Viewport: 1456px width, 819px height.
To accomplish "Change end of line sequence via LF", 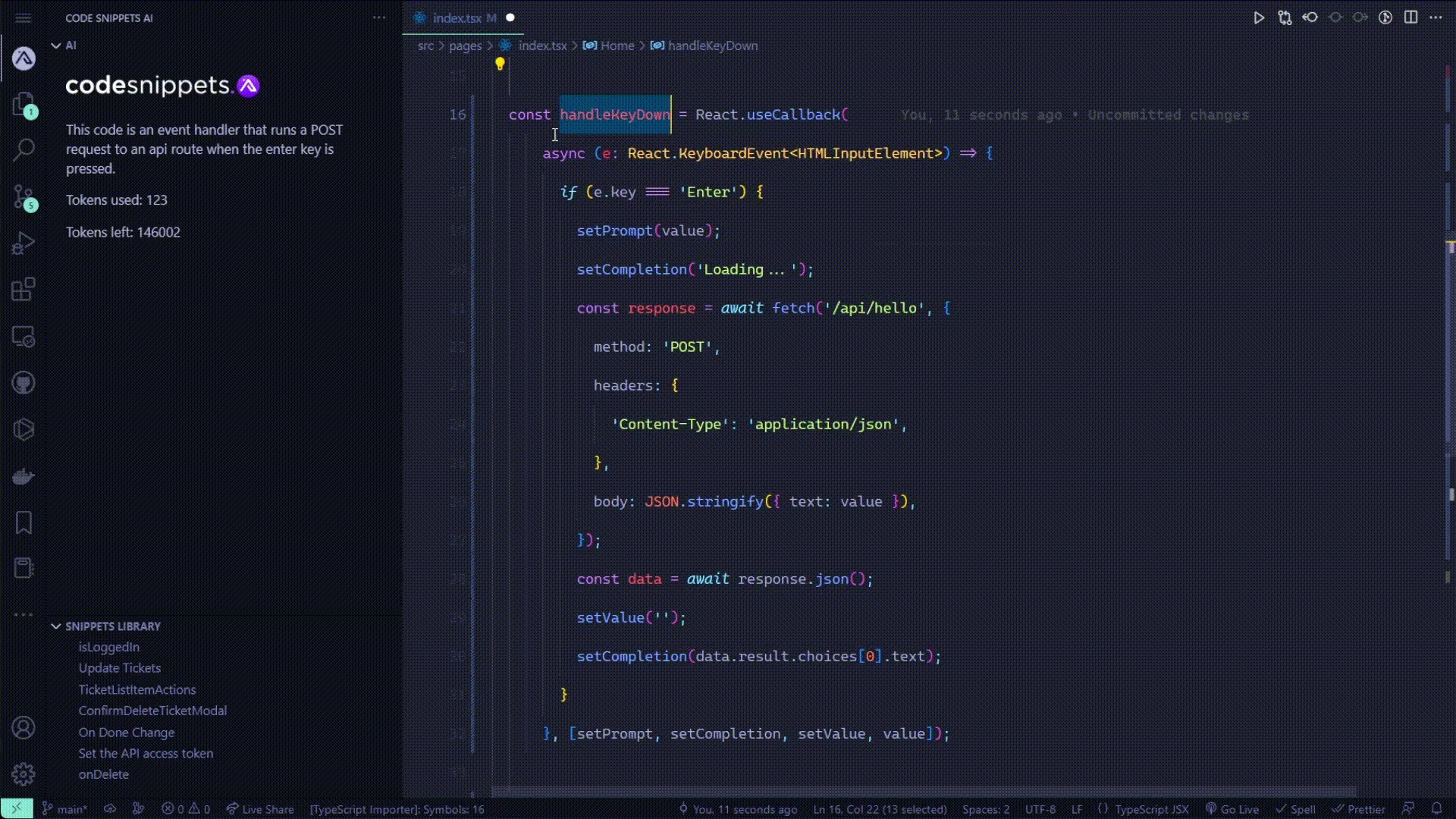I will pos(1077,809).
